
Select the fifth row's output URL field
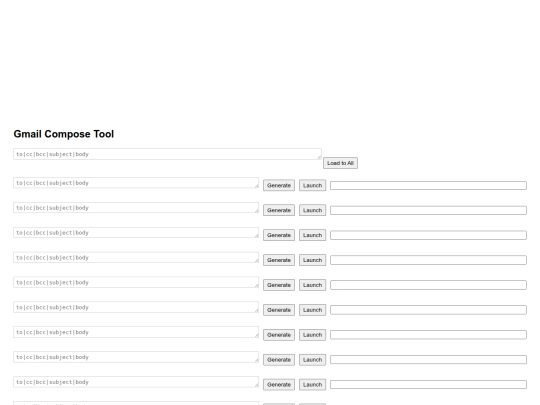point(428,285)
